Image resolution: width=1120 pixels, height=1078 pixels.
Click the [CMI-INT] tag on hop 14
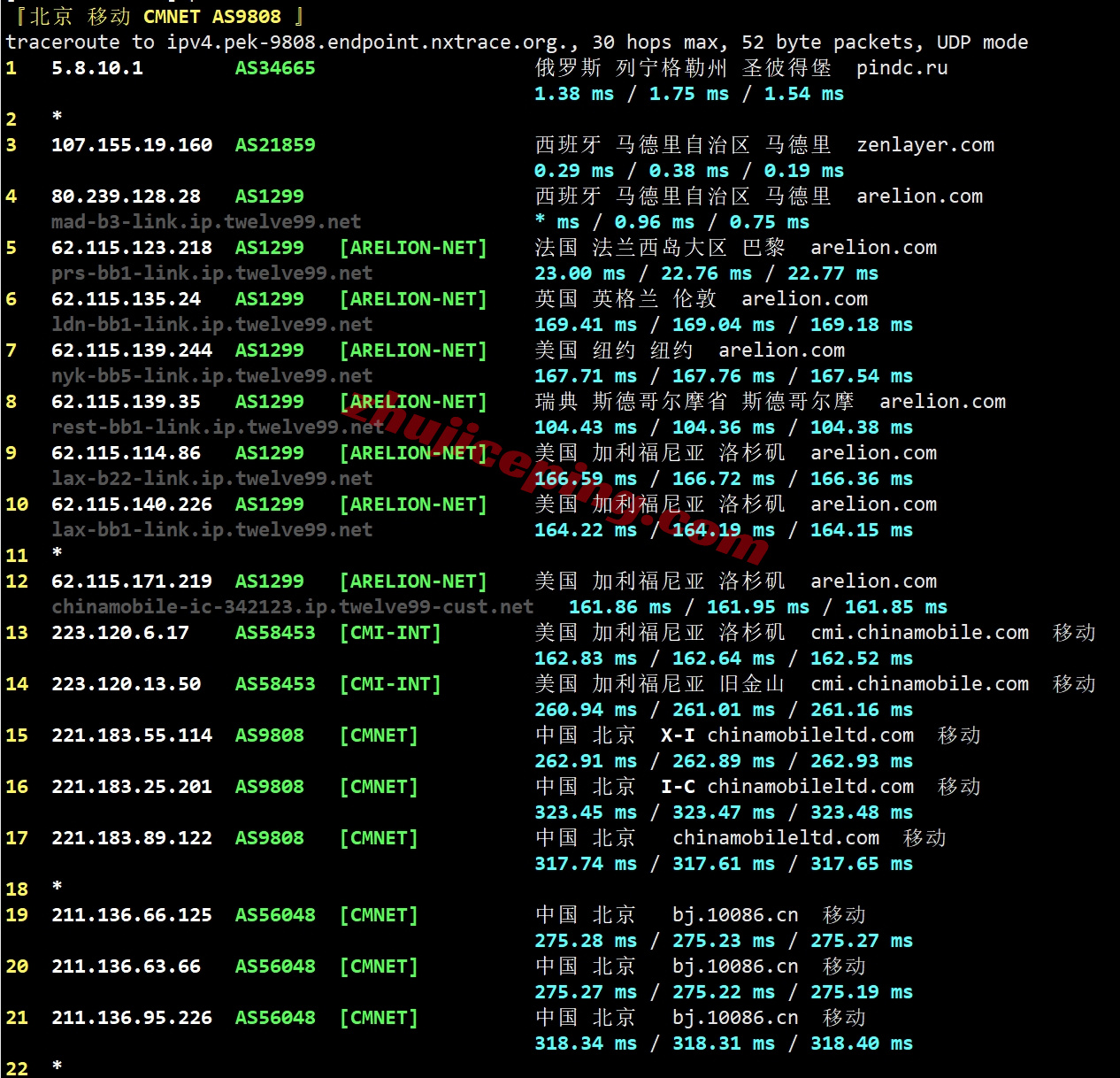(x=390, y=684)
